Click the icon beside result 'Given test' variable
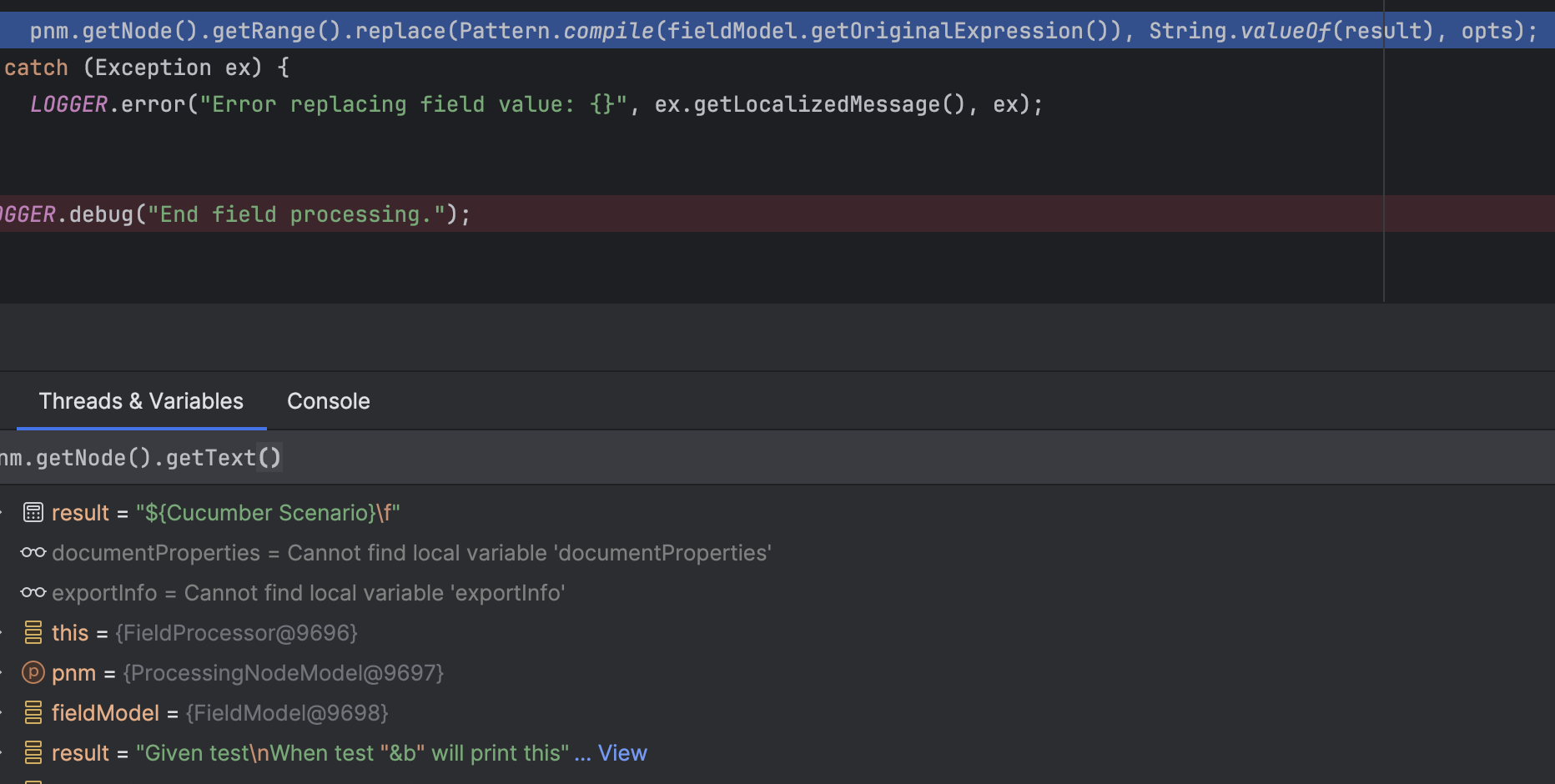 [33, 752]
